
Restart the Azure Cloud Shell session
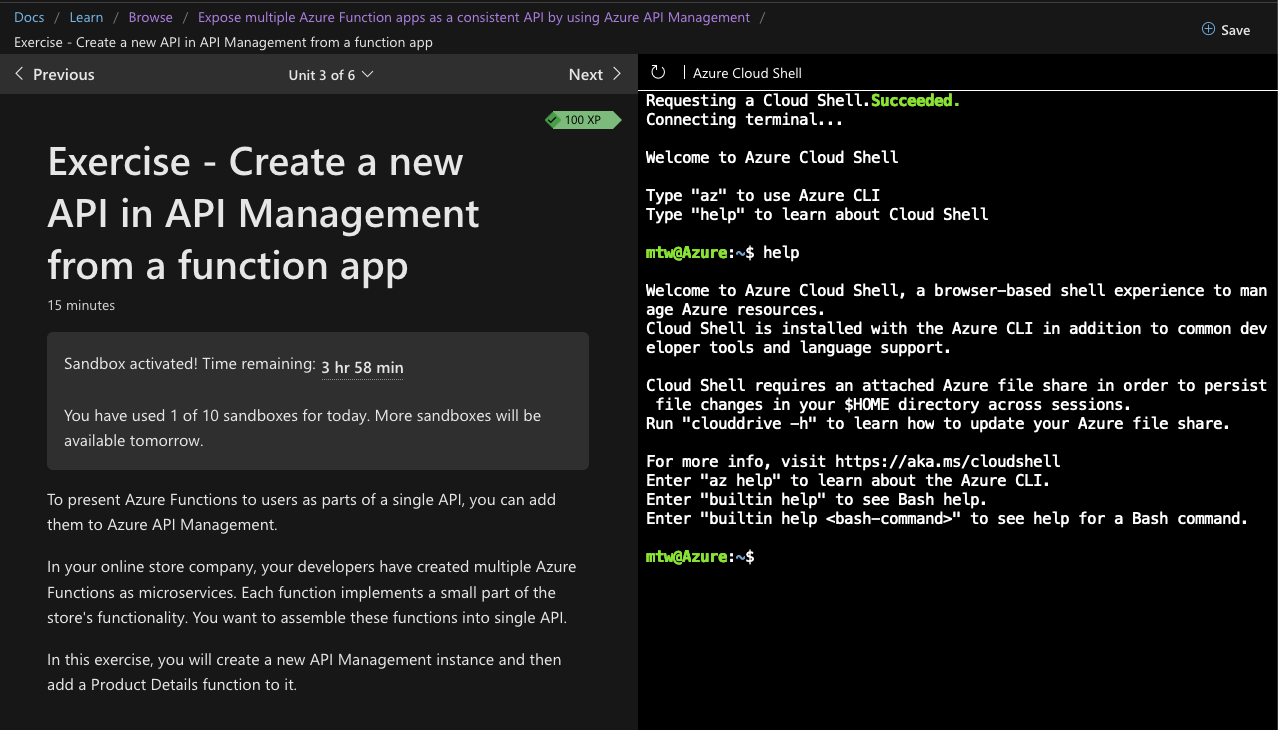[x=657, y=72]
